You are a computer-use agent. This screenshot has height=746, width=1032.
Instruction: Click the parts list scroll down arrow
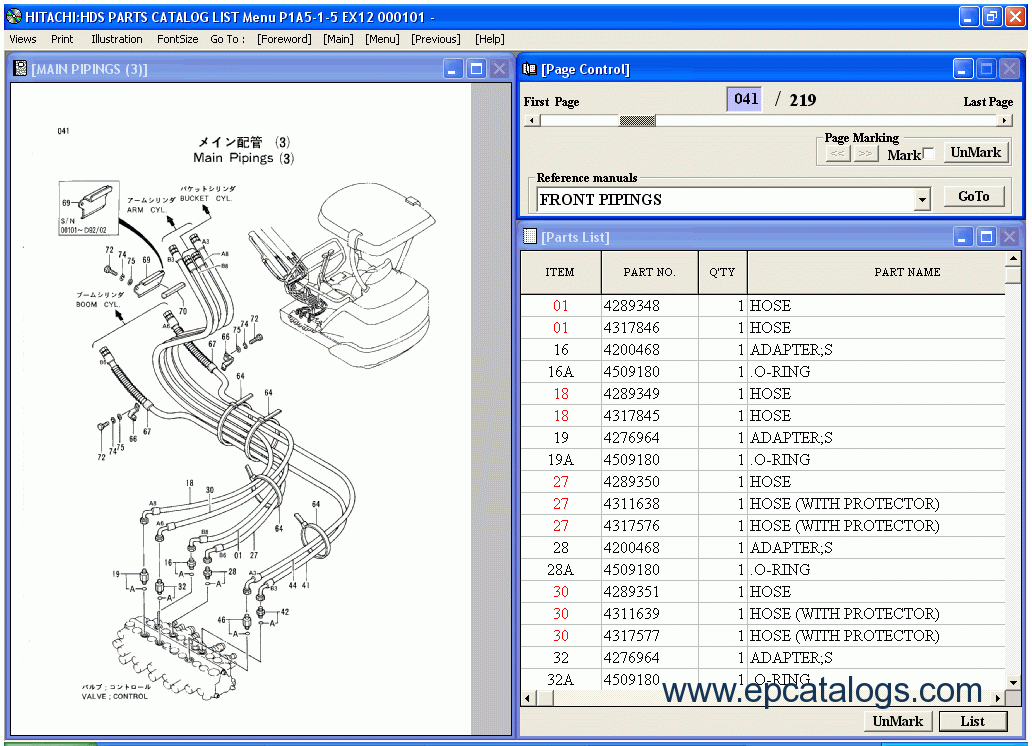[1013, 683]
